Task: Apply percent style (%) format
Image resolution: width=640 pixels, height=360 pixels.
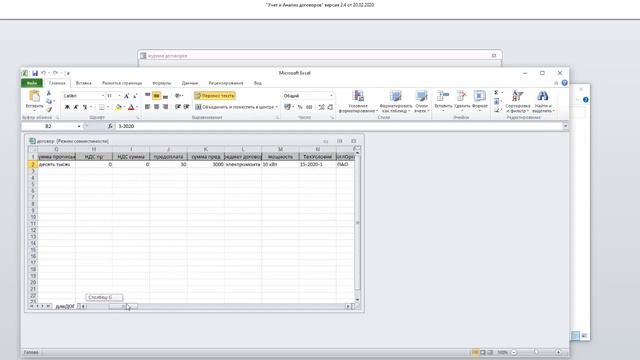Action: click(x=300, y=107)
